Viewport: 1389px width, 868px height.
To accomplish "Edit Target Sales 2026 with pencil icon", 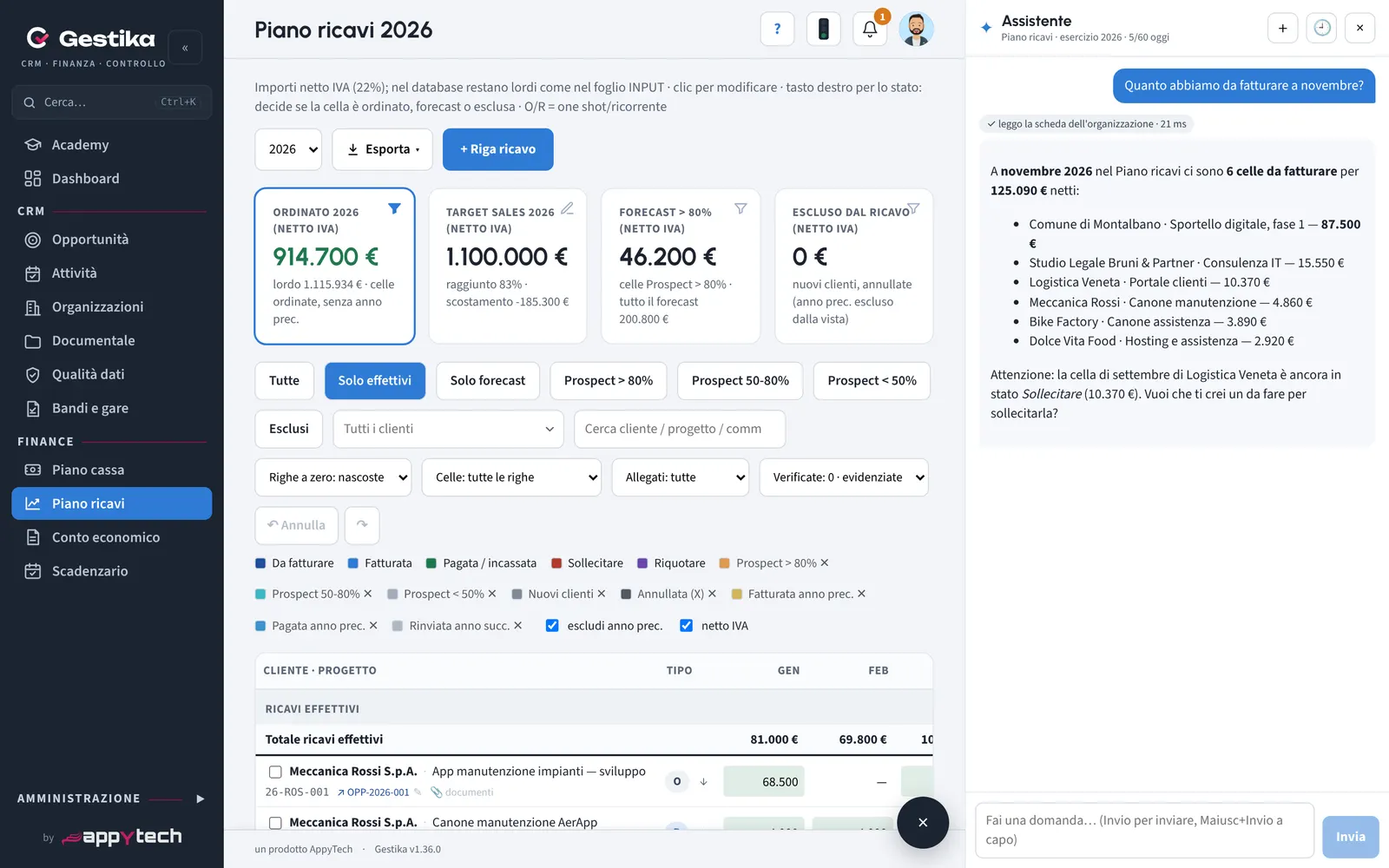I will 567,208.
